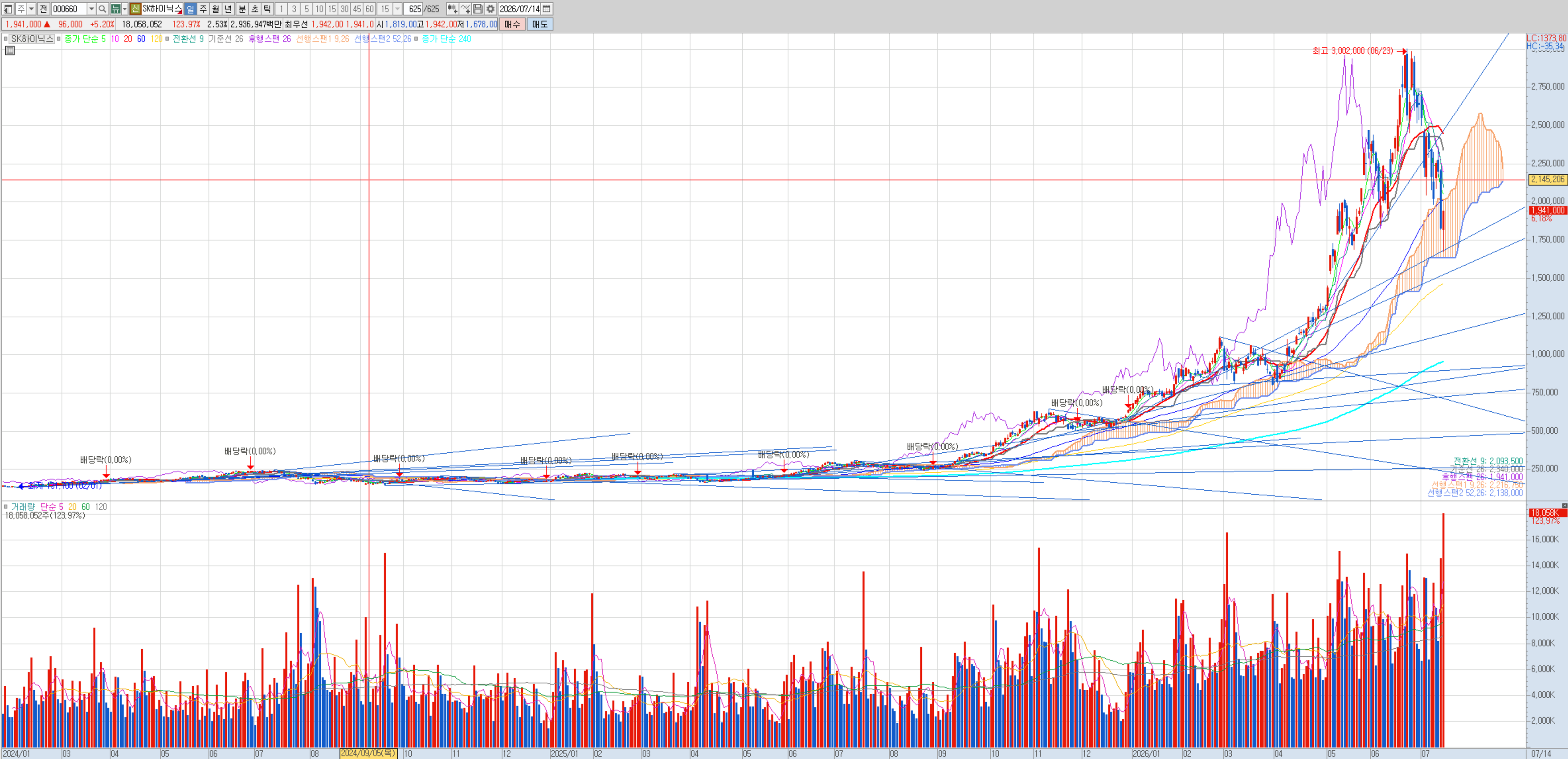The height and width of the screenshot is (759, 1568).
Task: Select the 3 interval button
Action: tap(294, 9)
